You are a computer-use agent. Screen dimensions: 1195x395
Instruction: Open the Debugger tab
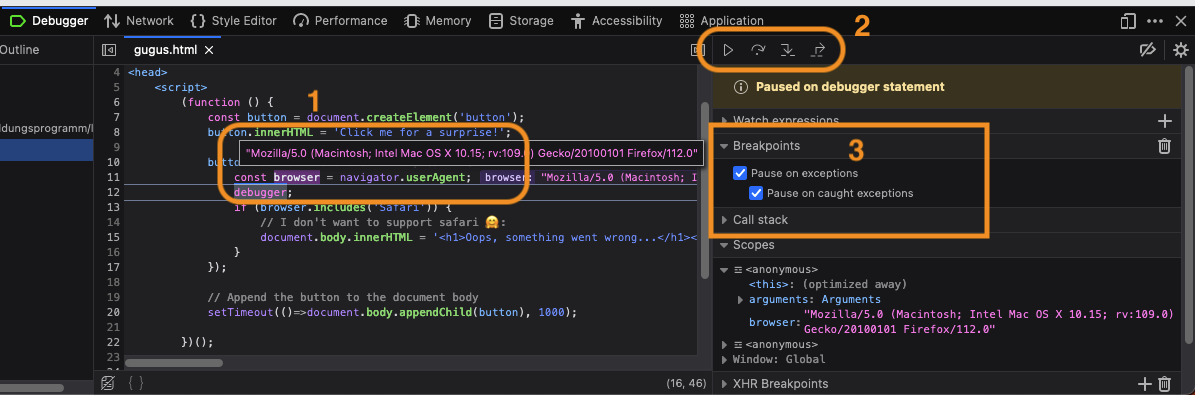point(49,21)
